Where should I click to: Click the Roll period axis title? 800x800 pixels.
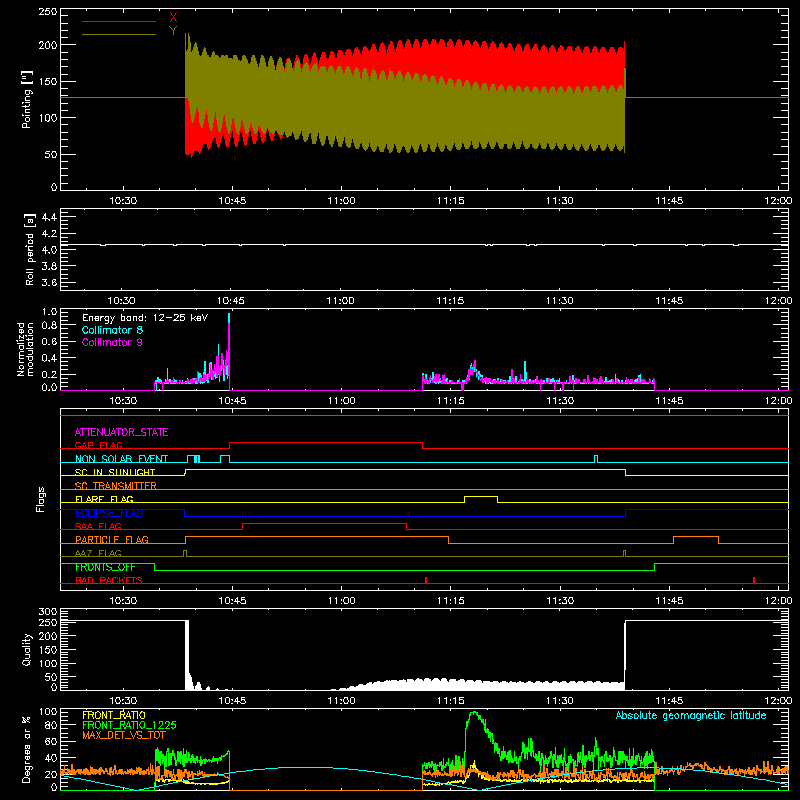[x=30, y=249]
